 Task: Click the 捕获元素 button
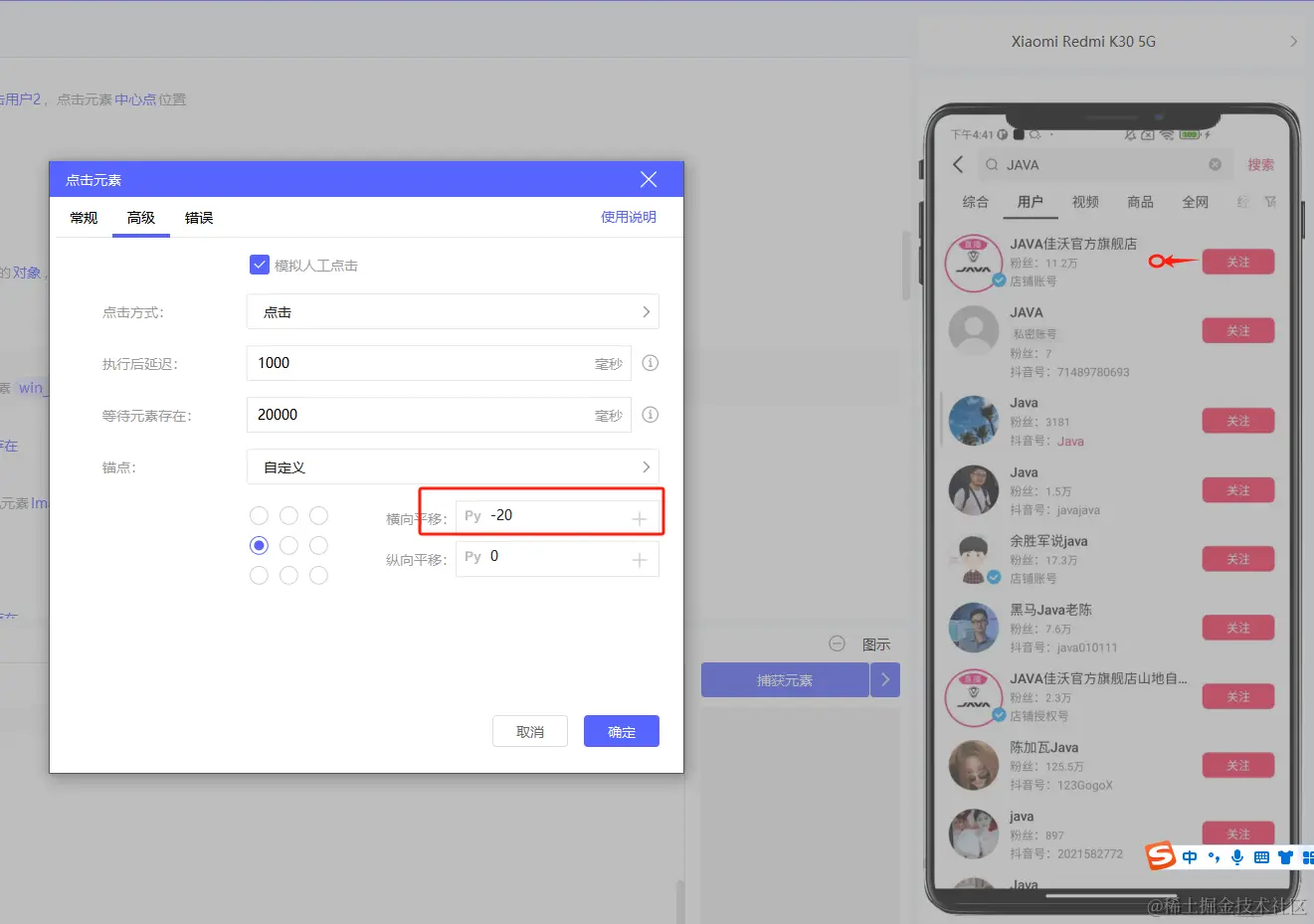point(785,680)
